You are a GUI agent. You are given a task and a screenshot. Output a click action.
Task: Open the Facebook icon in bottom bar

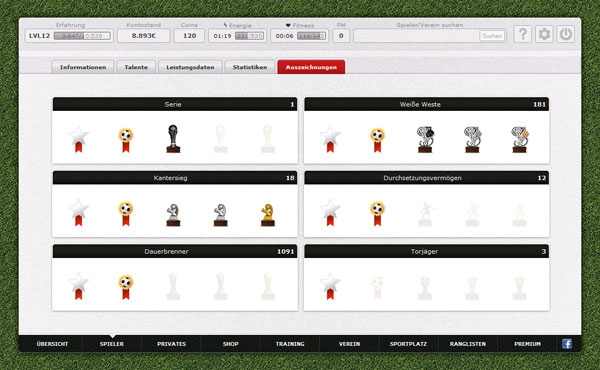point(567,344)
